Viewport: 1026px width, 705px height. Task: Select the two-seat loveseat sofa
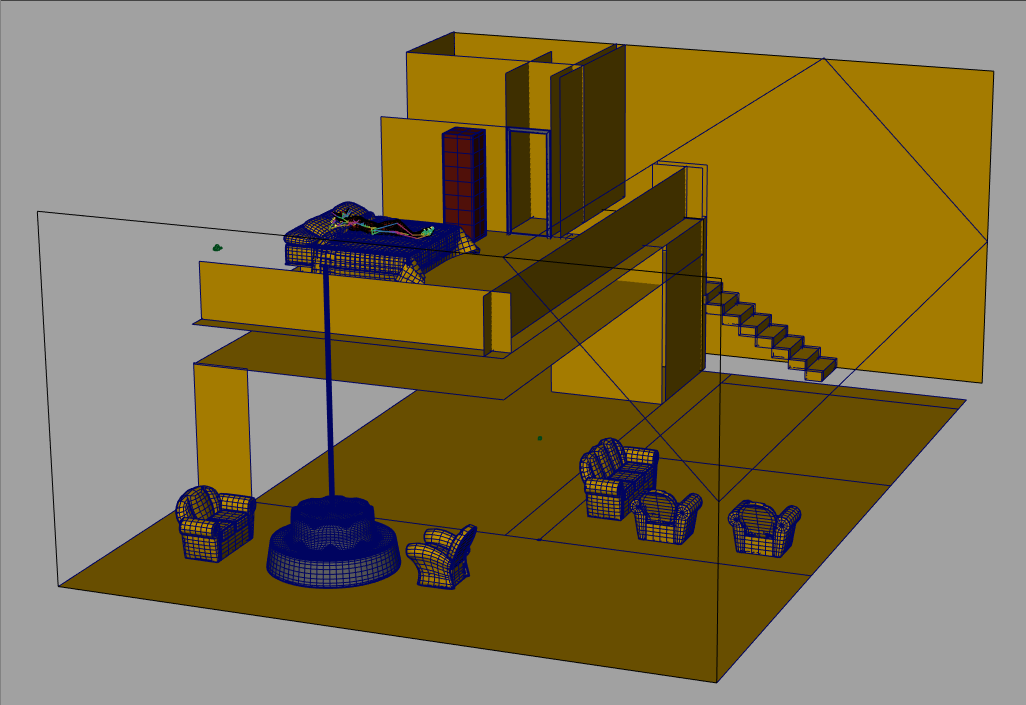(618, 478)
